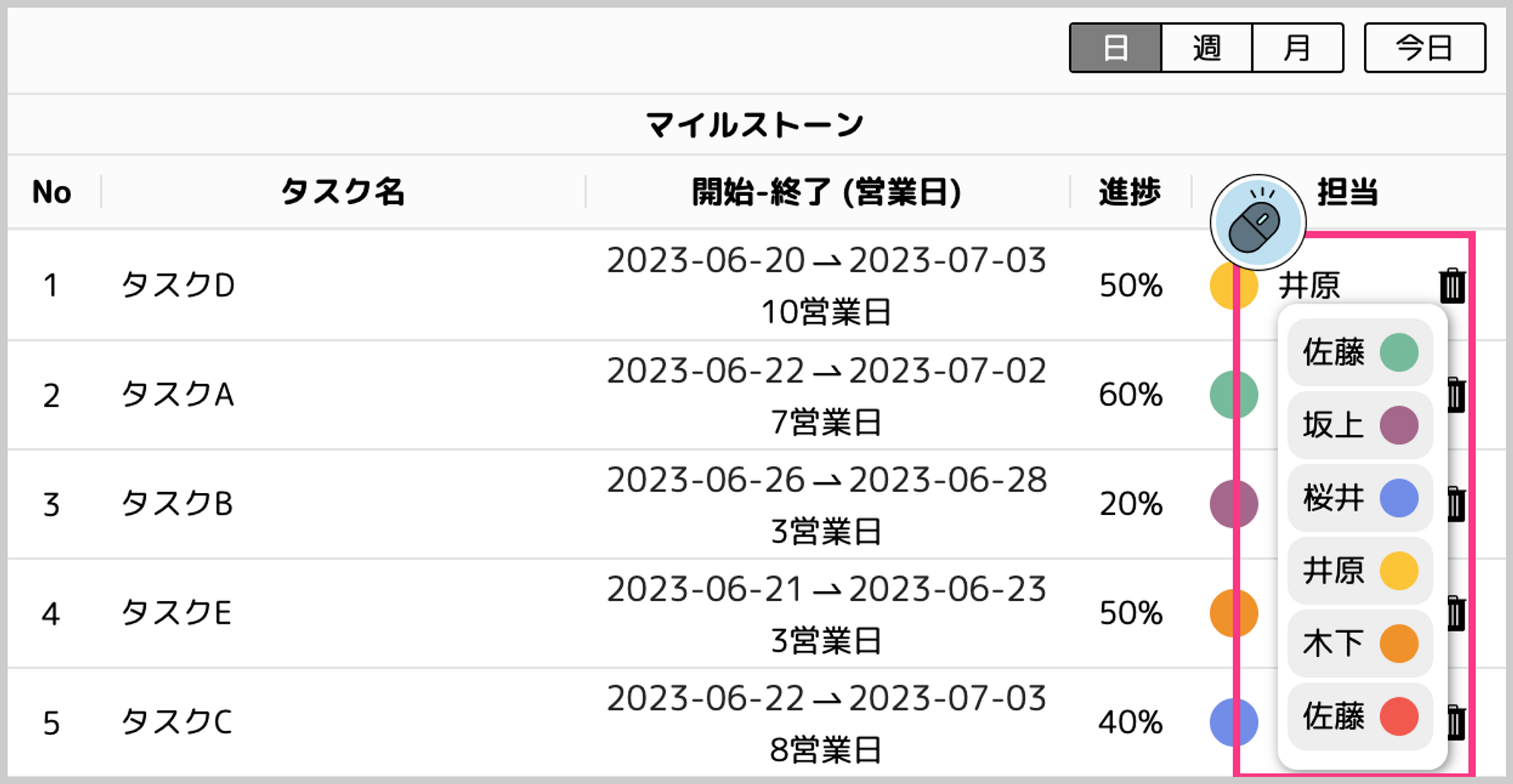Screen dimensions: 1513x784
Task: Select 桜井 in the assignee menu
Action: (1360, 498)
